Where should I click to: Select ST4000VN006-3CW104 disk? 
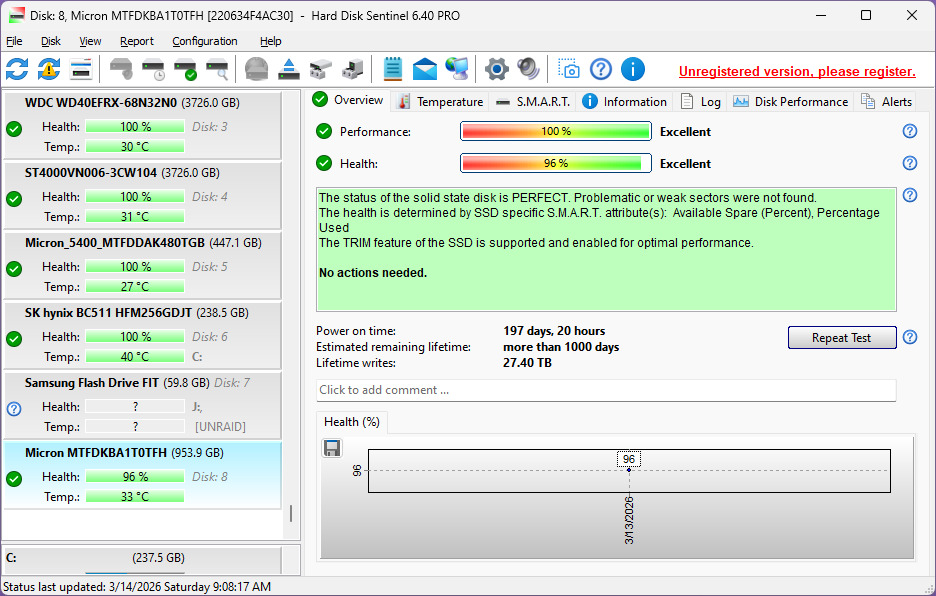click(142, 195)
